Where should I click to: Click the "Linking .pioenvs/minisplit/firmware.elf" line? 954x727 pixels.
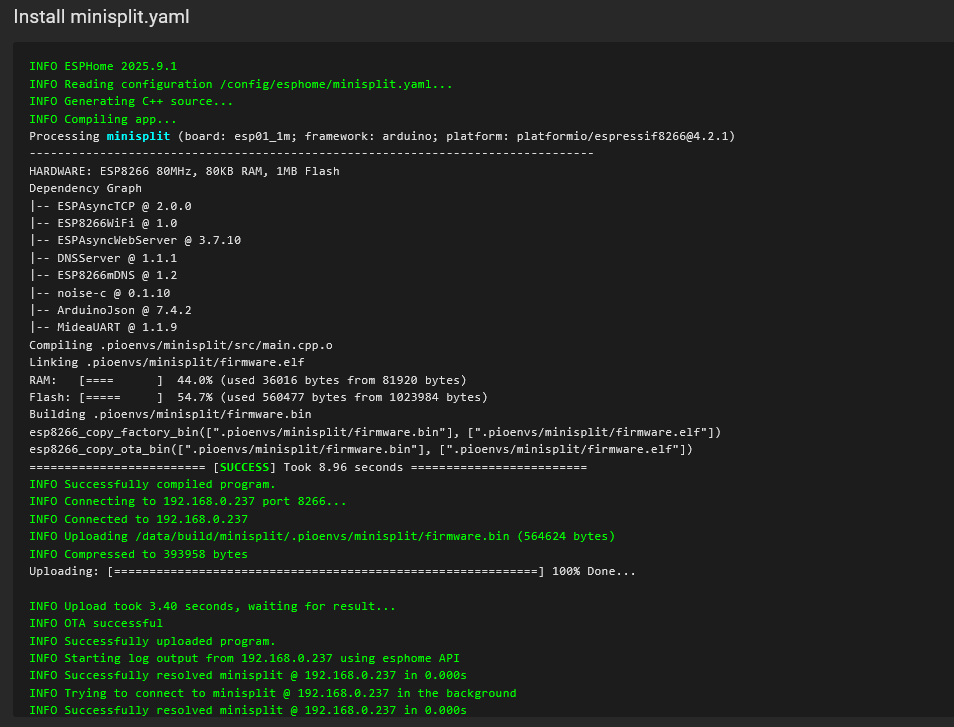pos(166,362)
